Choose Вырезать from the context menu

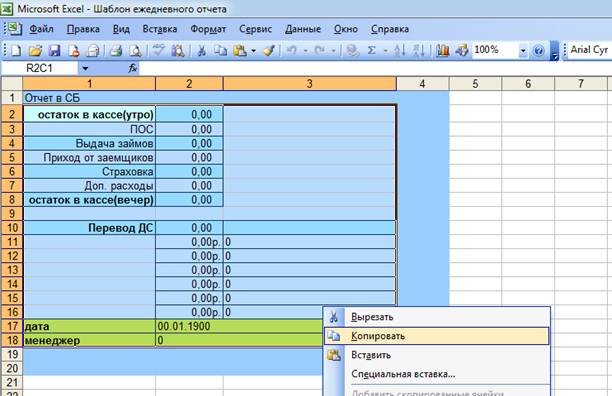[x=436, y=317]
